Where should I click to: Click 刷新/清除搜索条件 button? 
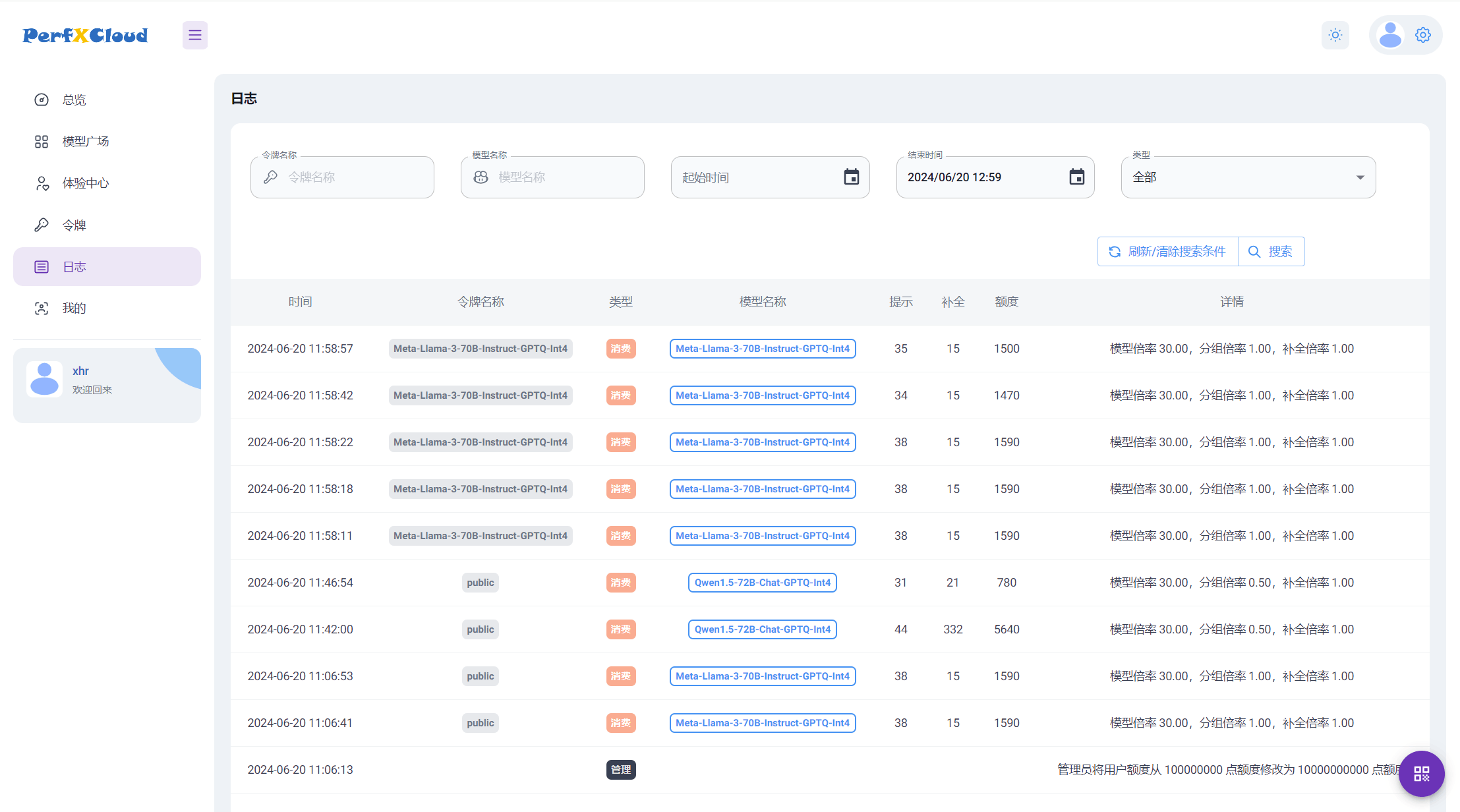coord(1167,251)
